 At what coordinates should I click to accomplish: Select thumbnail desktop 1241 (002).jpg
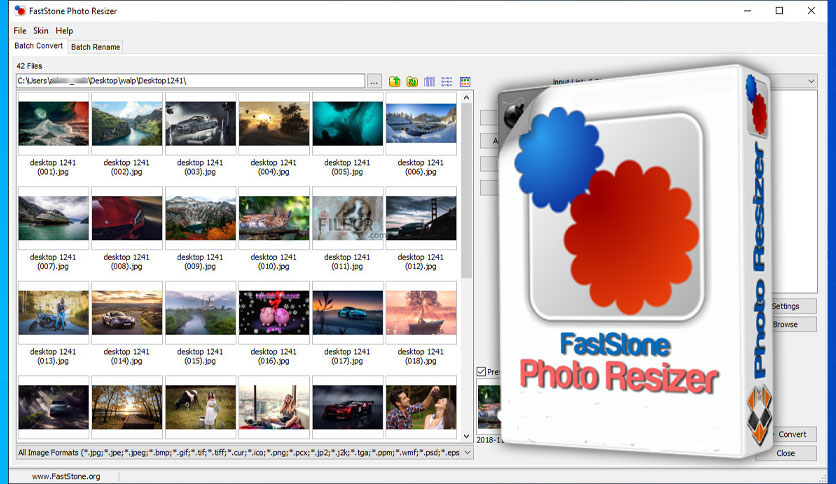point(127,124)
